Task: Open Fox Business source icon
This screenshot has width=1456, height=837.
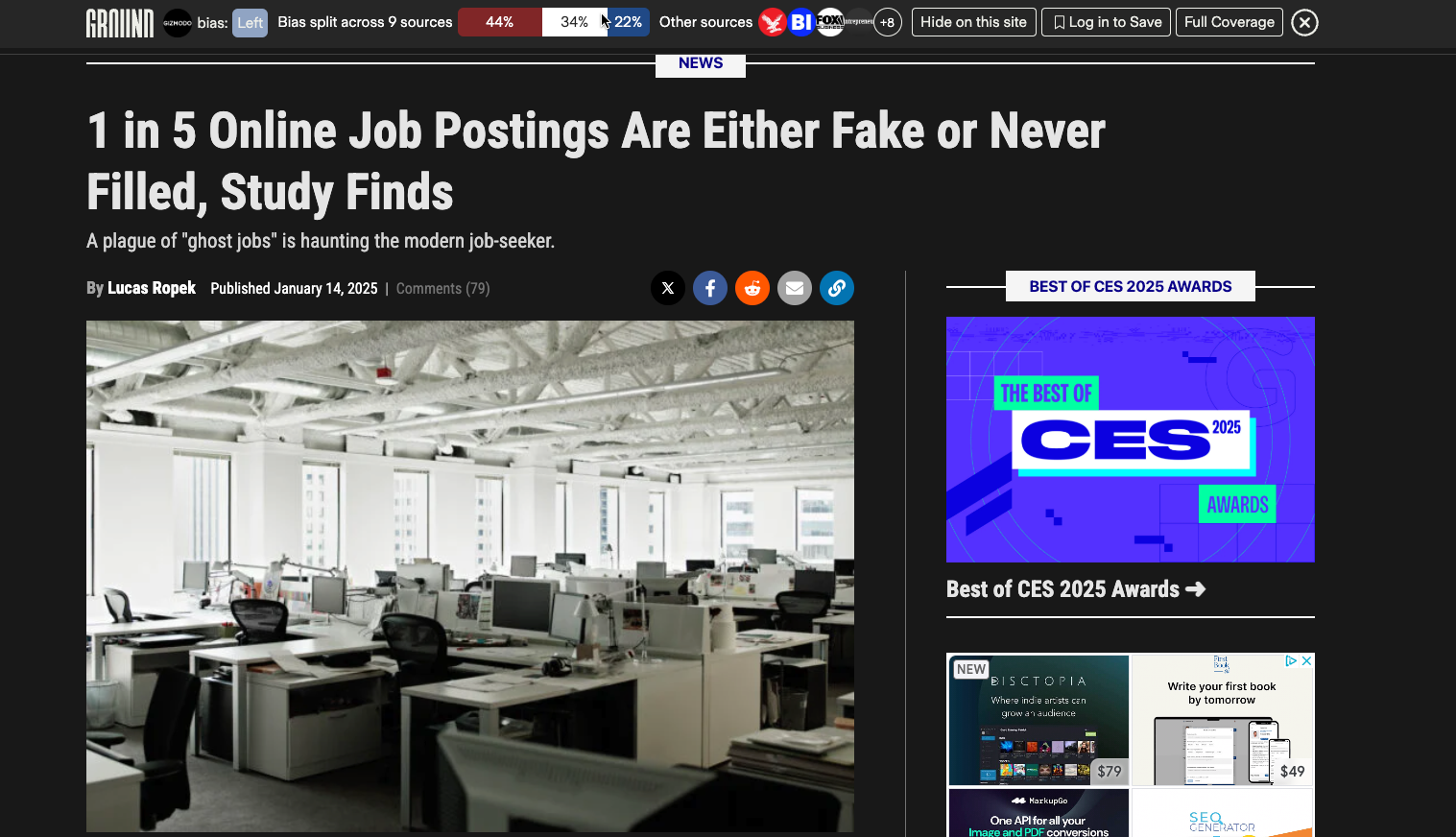Action: point(830,22)
